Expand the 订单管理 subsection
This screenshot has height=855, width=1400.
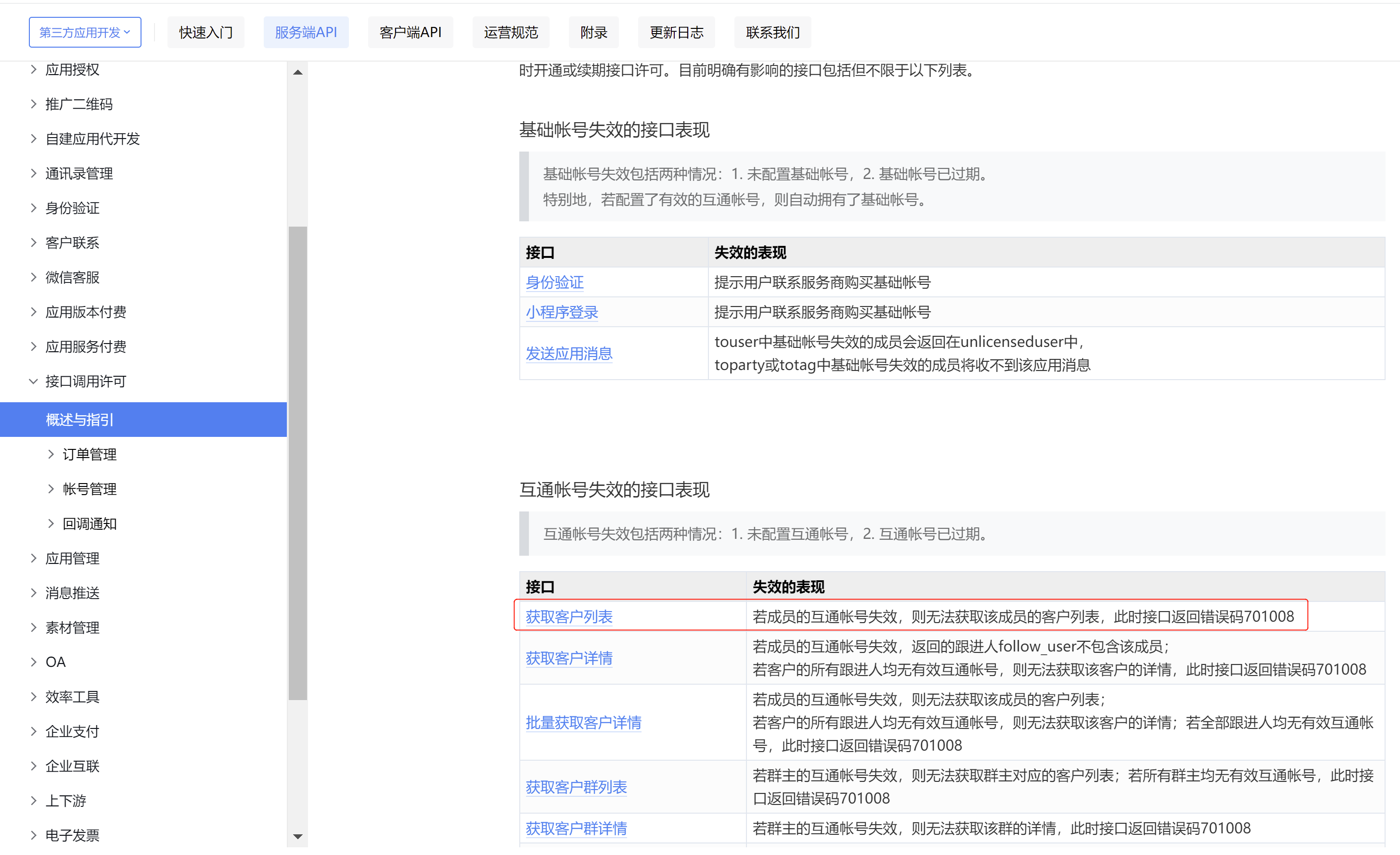tap(89, 454)
